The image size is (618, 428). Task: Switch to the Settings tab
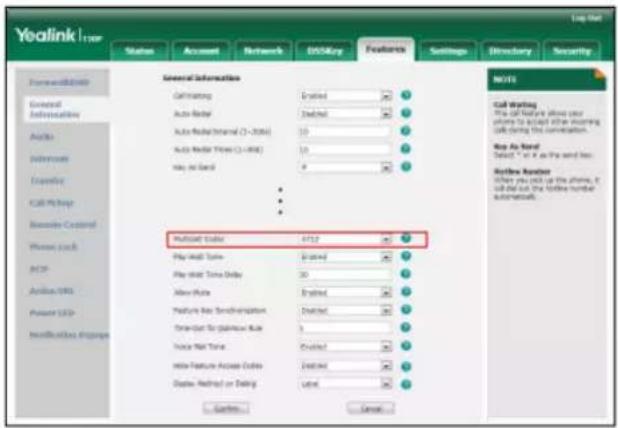coord(448,51)
